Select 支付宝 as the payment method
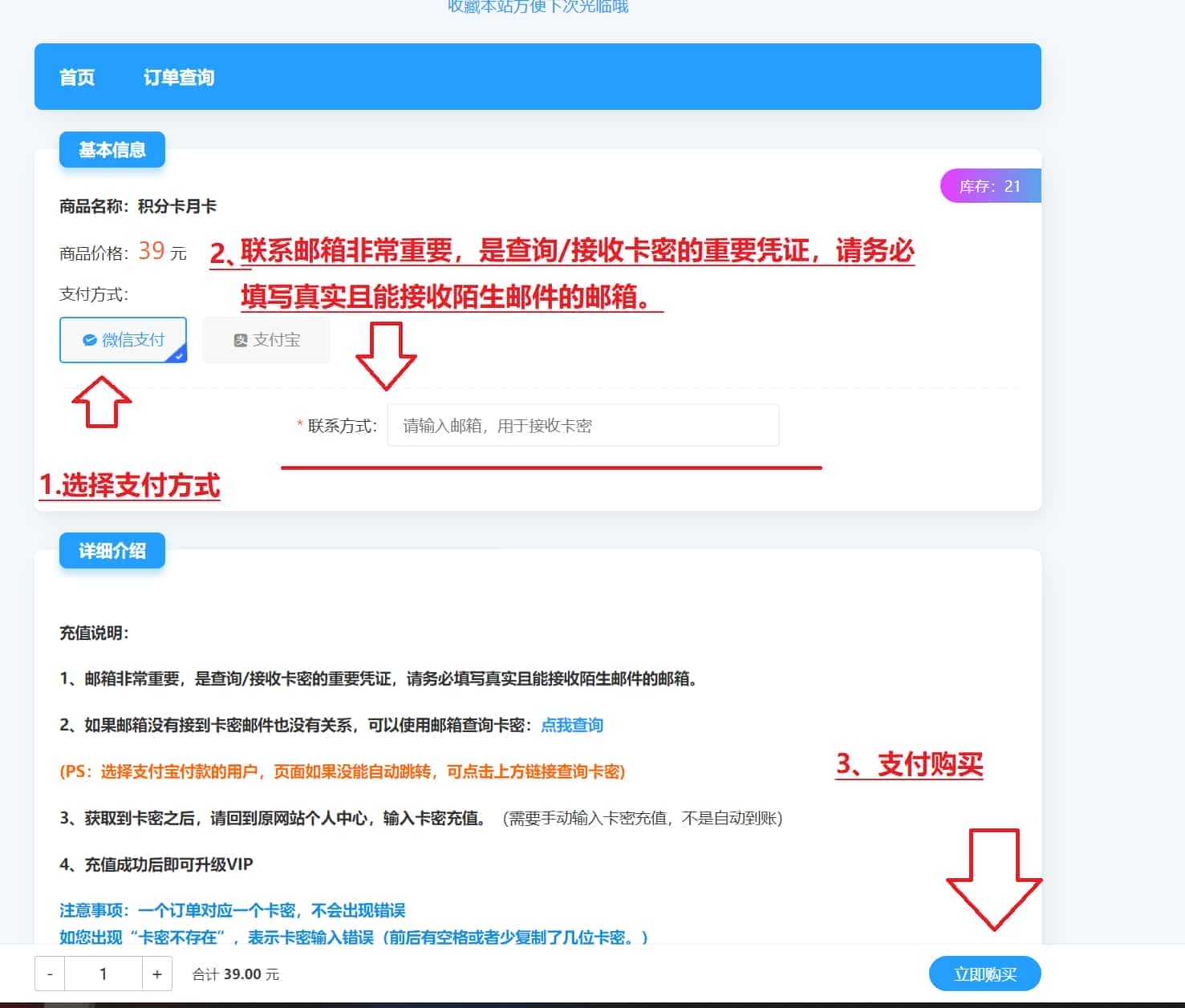Viewport: 1185px width, 1008px height. pyautogui.click(x=266, y=340)
